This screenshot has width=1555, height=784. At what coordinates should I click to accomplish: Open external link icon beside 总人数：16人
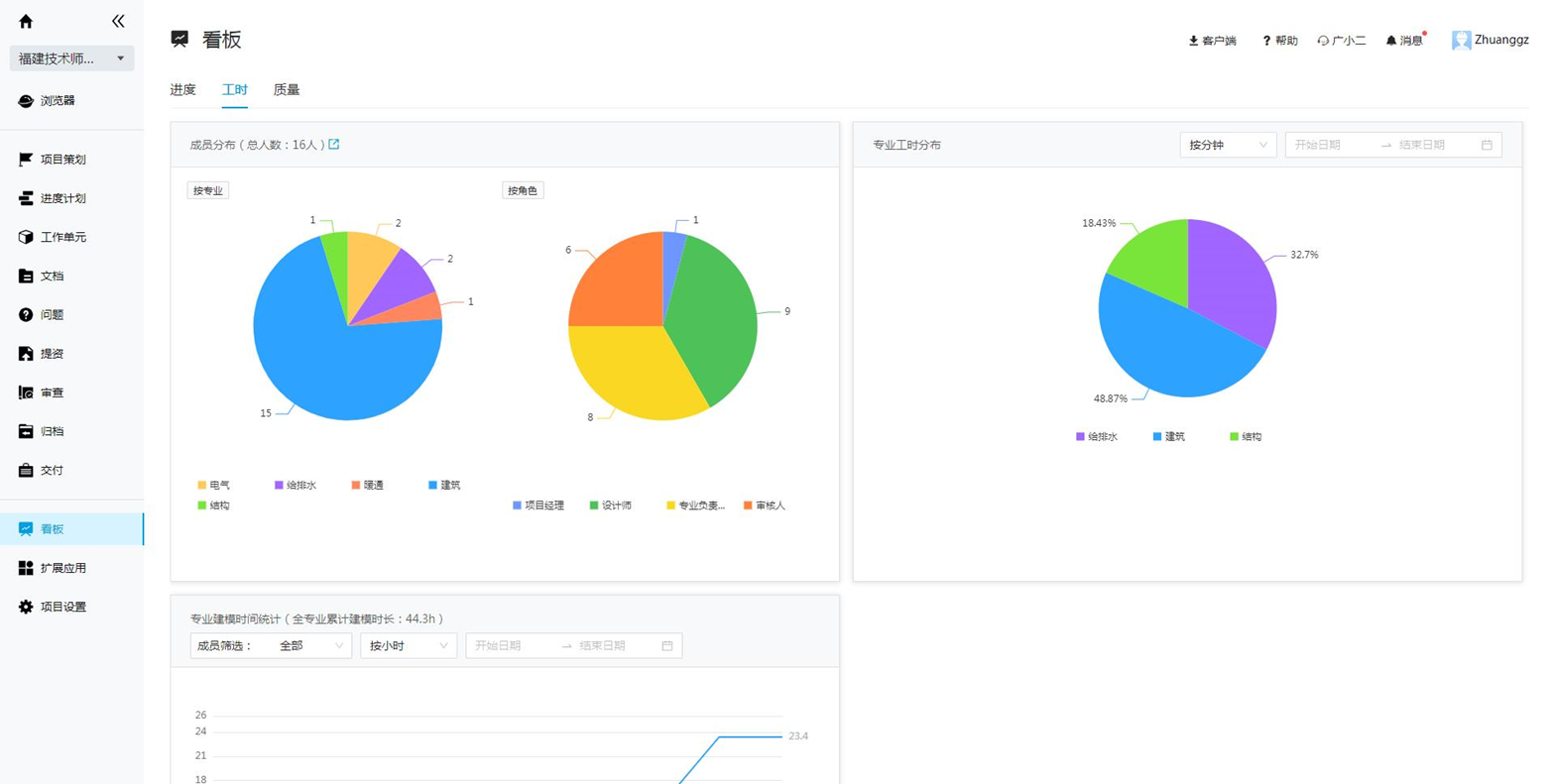[334, 145]
